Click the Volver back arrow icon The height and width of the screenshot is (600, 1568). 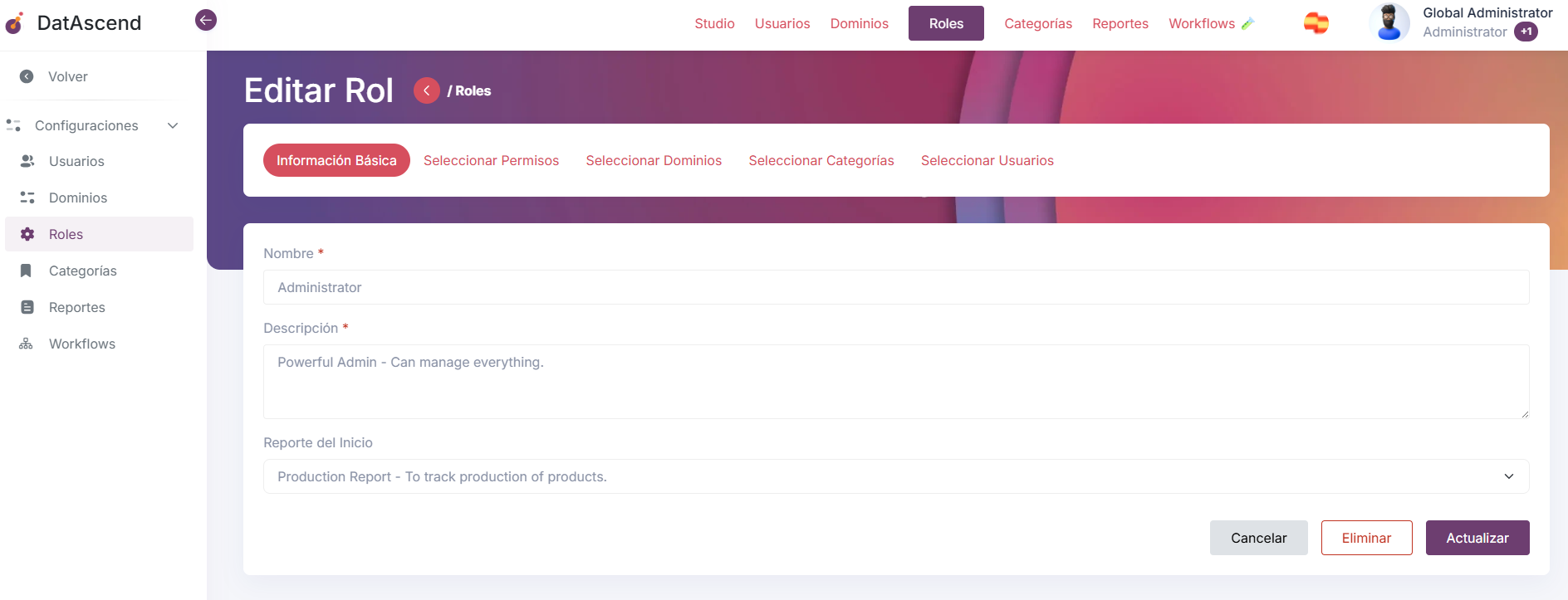coord(27,76)
